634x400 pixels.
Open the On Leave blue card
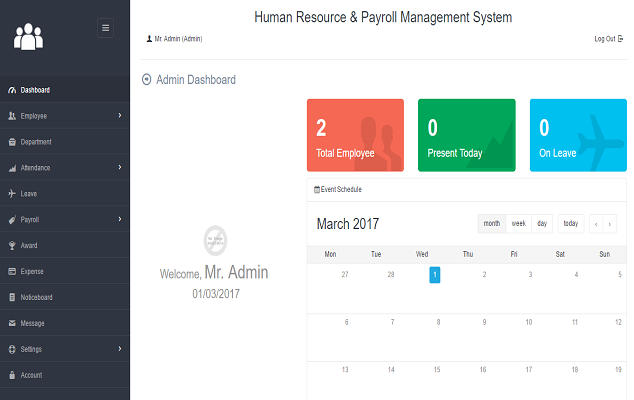(578, 135)
